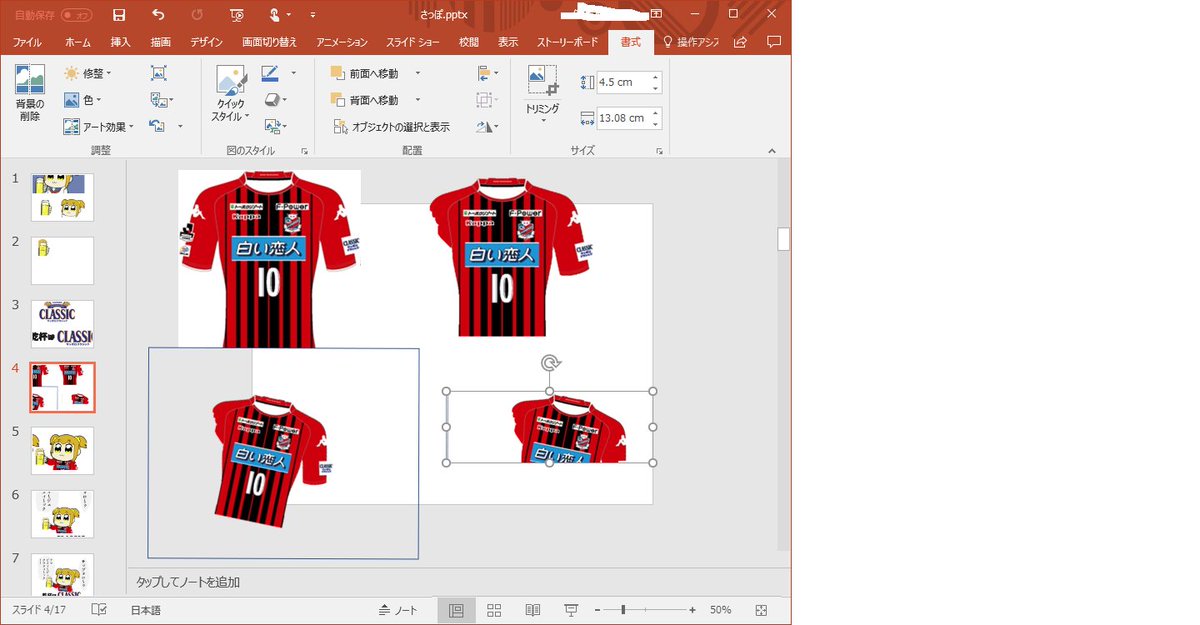Open 背面へ移動 dropdown arrow
This screenshot has height=625, width=1200.
pos(417,100)
